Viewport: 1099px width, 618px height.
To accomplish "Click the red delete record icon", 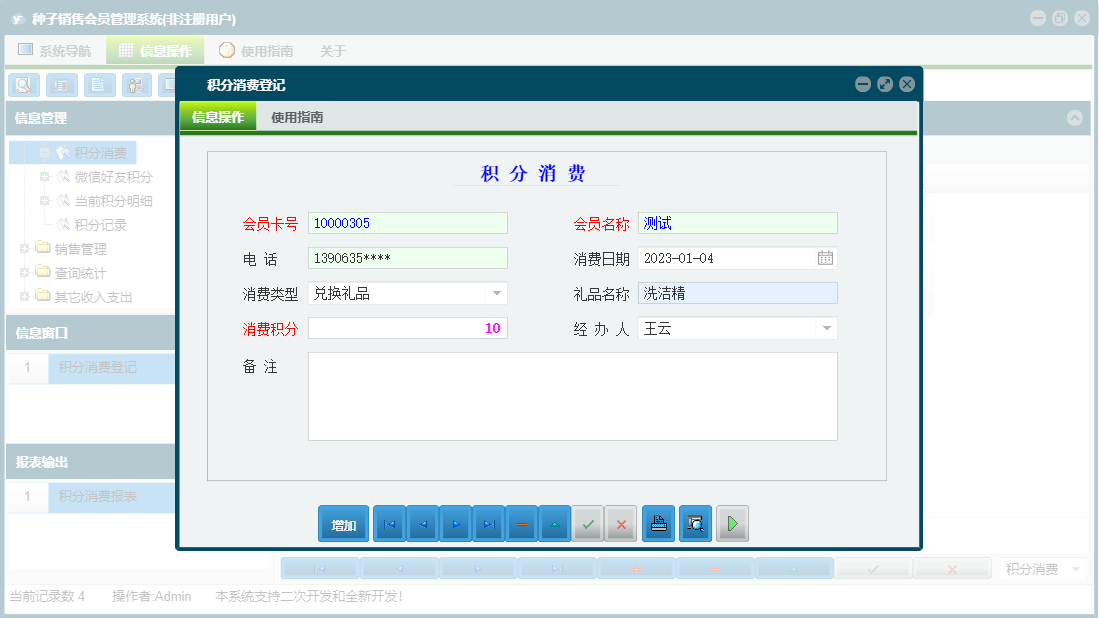I will [521, 523].
